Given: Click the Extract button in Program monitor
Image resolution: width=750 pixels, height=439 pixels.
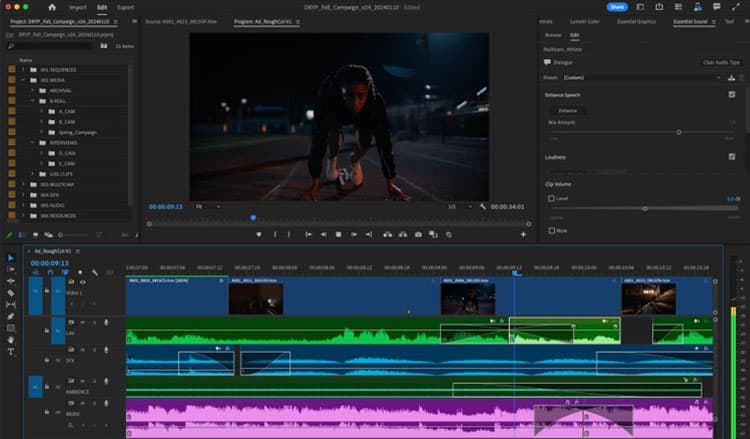Looking at the screenshot, I should (x=403, y=234).
